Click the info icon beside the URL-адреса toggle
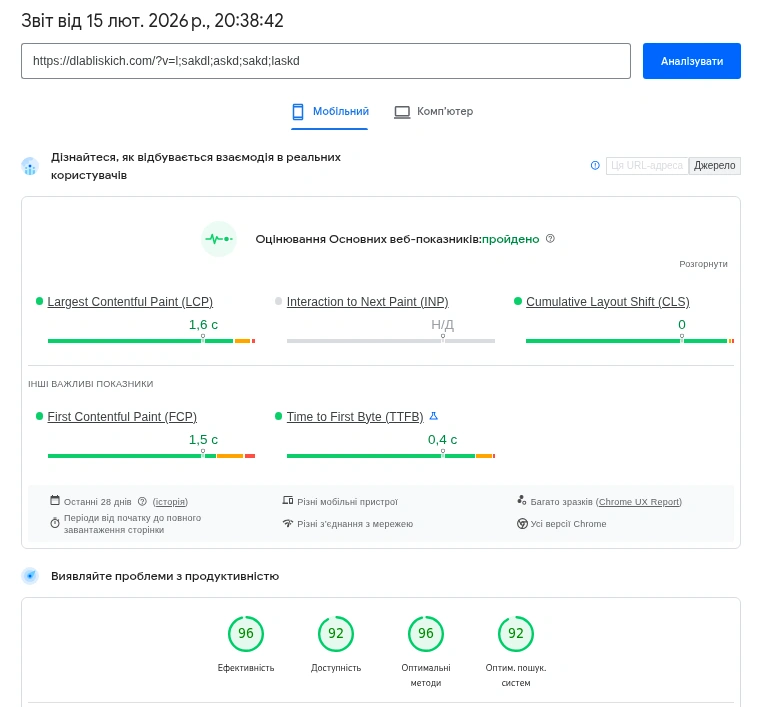 (x=595, y=166)
